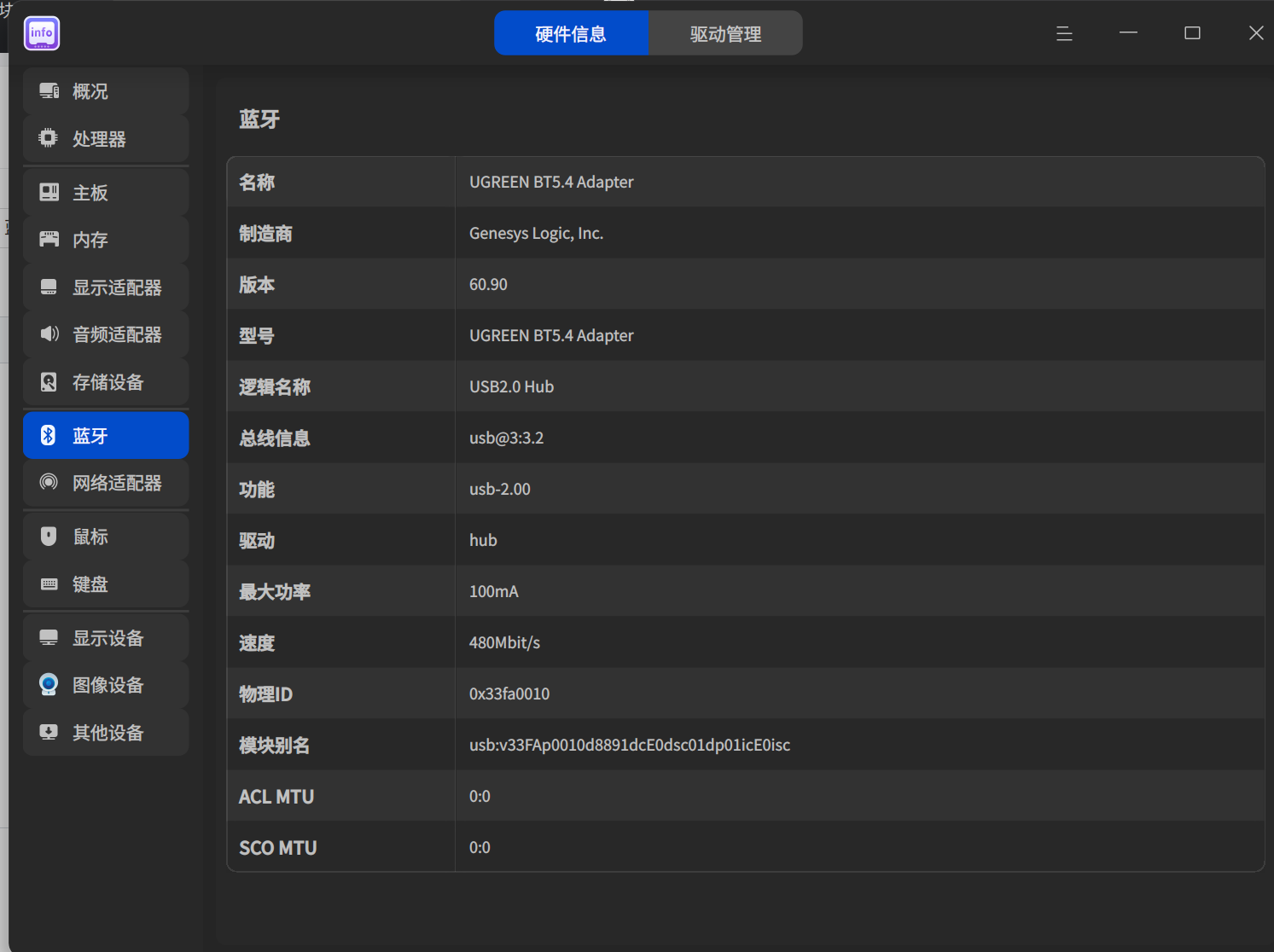Image resolution: width=1274 pixels, height=952 pixels.
Task: Click the bus info 'usb@3:3.2'
Action: [x=506, y=438]
